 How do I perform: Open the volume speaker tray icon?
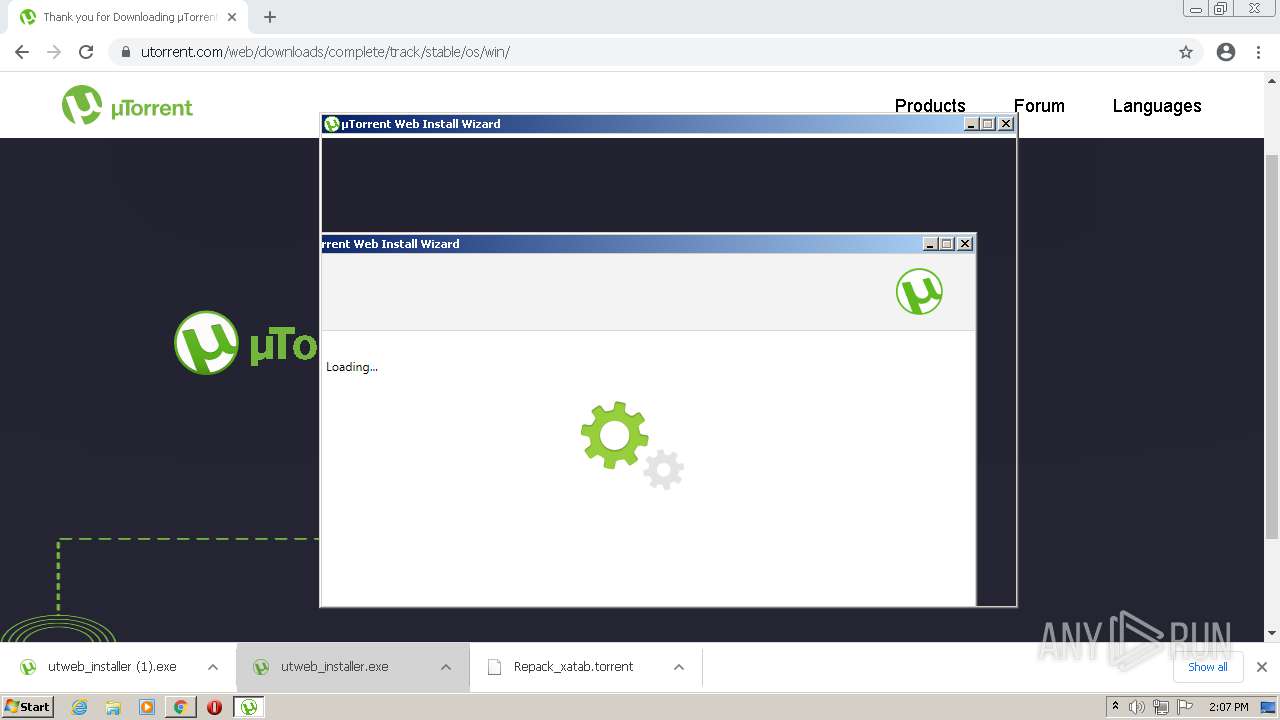tap(1137, 707)
